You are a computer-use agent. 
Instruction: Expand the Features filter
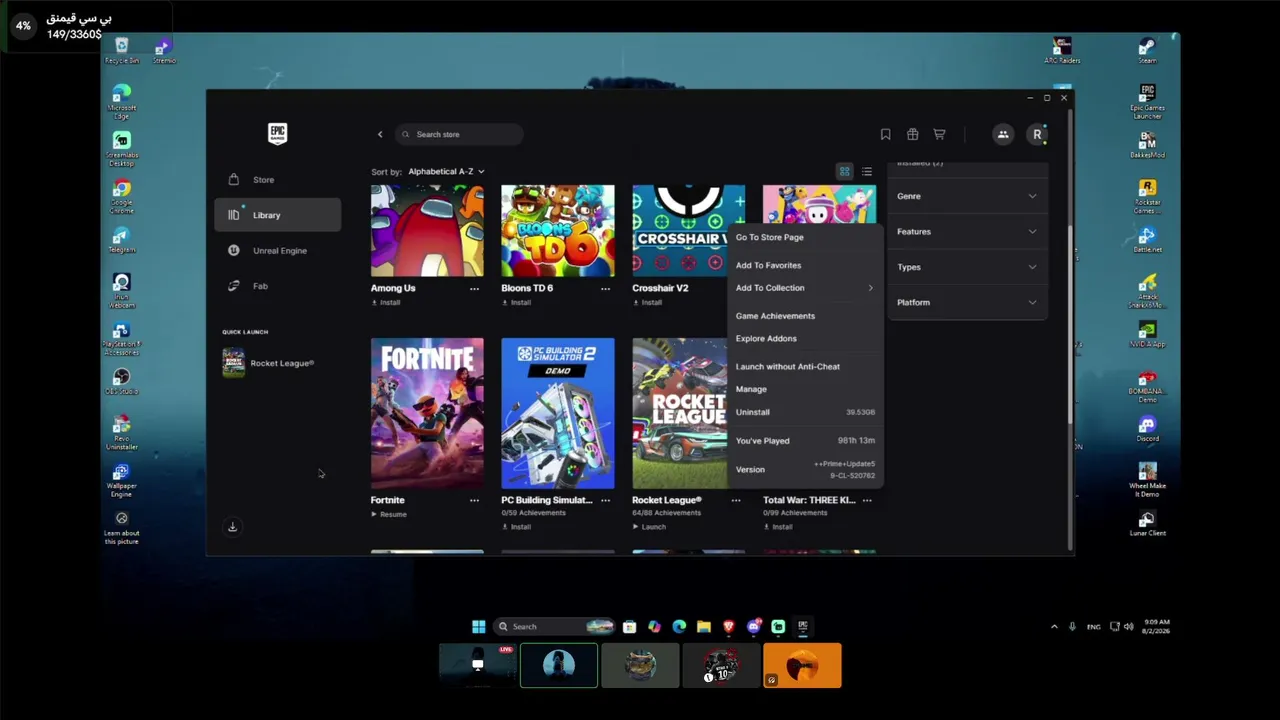967,232
